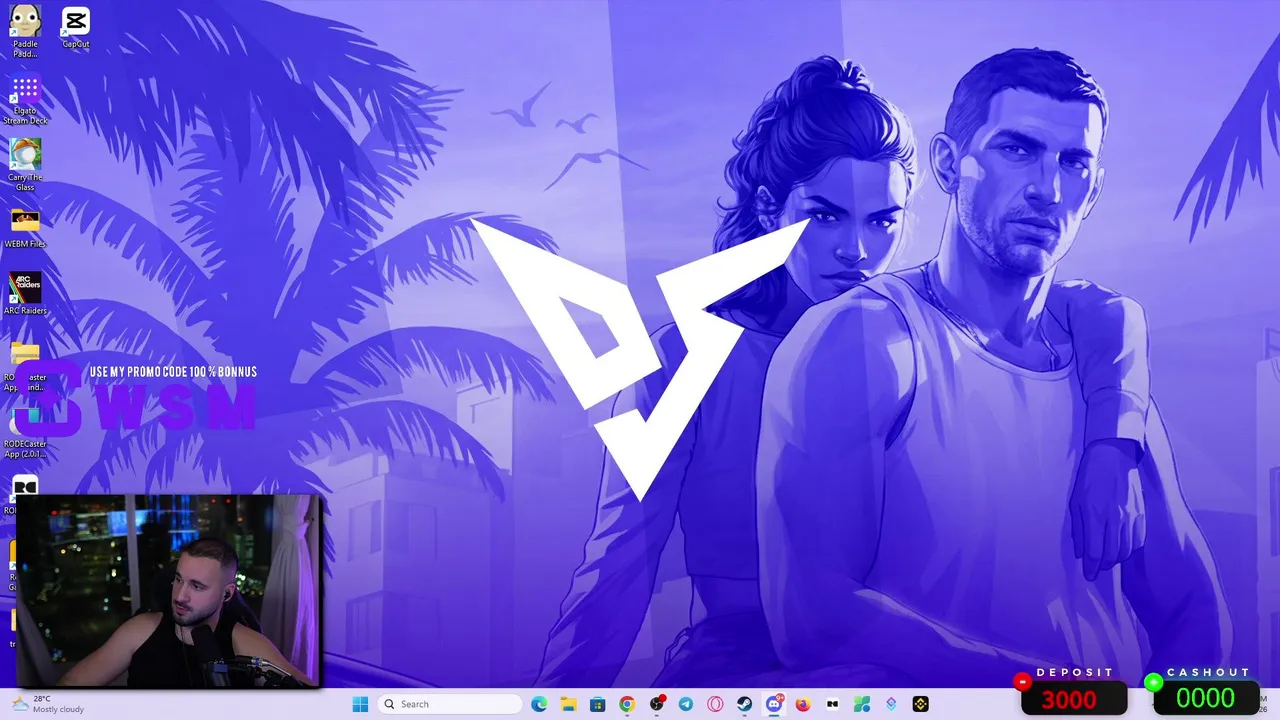This screenshot has height=720, width=1280.
Task: Select the CapCut desktop shortcut
Action: coord(76,27)
